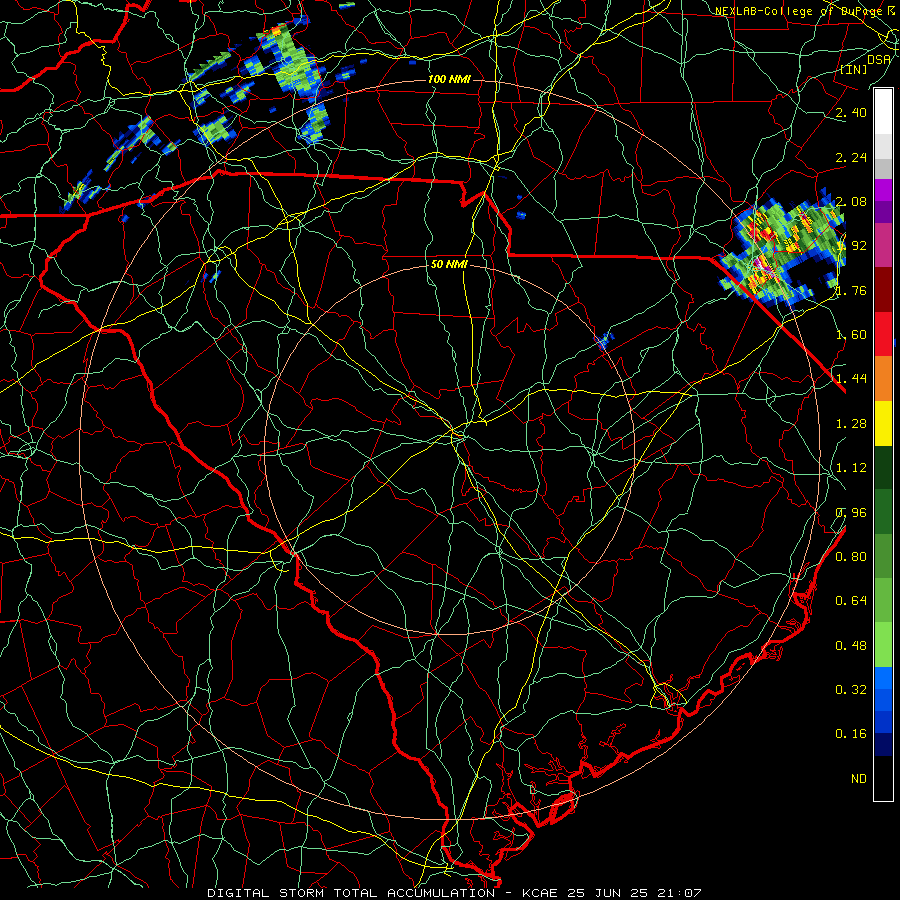Choose the pink swatch near 1.92
The image size is (900, 900).
[883, 245]
